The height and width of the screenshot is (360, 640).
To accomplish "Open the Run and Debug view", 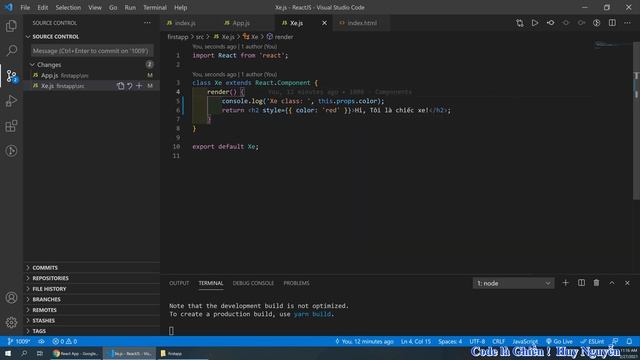I will tap(11, 101).
